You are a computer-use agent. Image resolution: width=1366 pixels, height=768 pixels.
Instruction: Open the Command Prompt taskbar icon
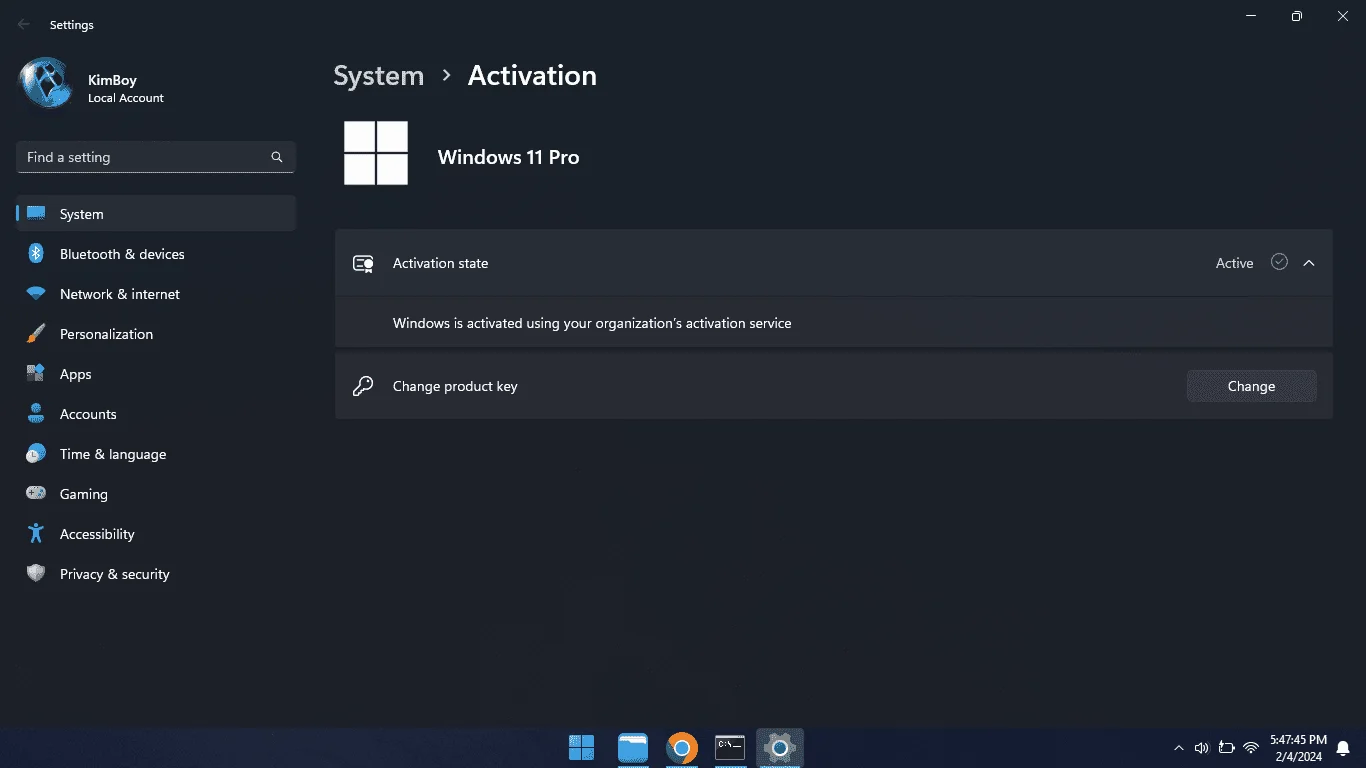730,747
